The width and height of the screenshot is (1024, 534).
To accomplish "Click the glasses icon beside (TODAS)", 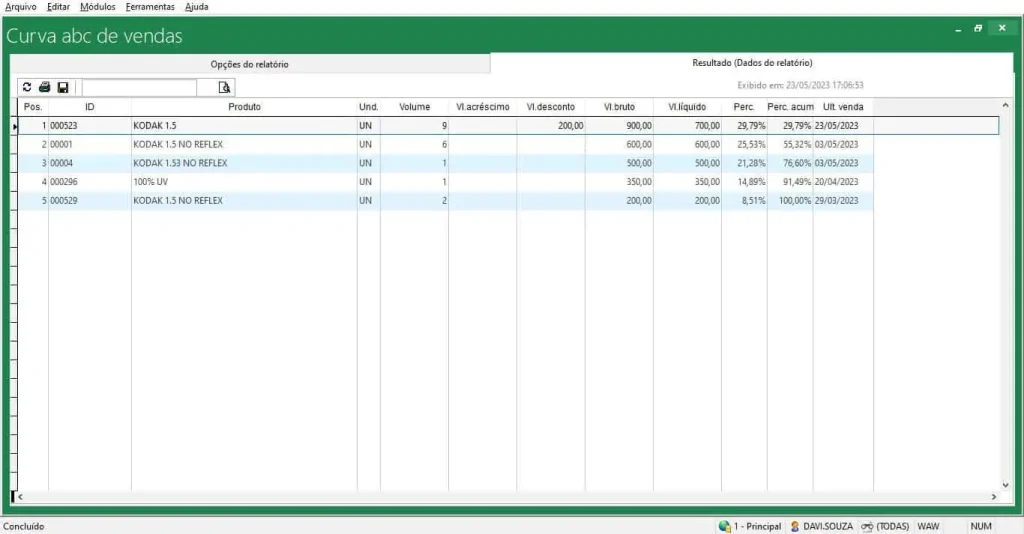I will point(867,526).
